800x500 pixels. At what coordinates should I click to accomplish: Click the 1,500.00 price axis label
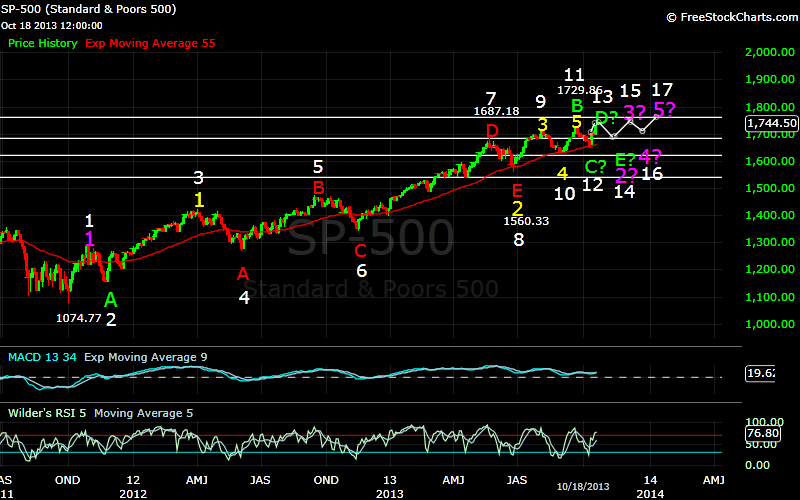(770, 188)
